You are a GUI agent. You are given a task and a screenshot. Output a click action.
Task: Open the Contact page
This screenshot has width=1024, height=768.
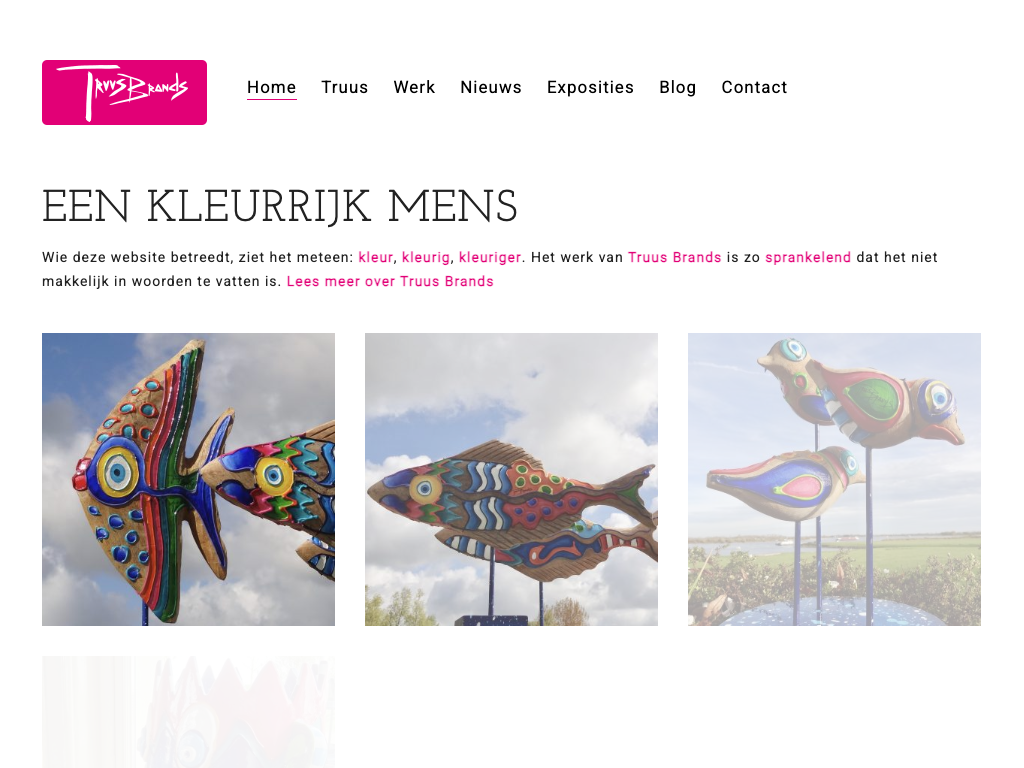tap(754, 88)
